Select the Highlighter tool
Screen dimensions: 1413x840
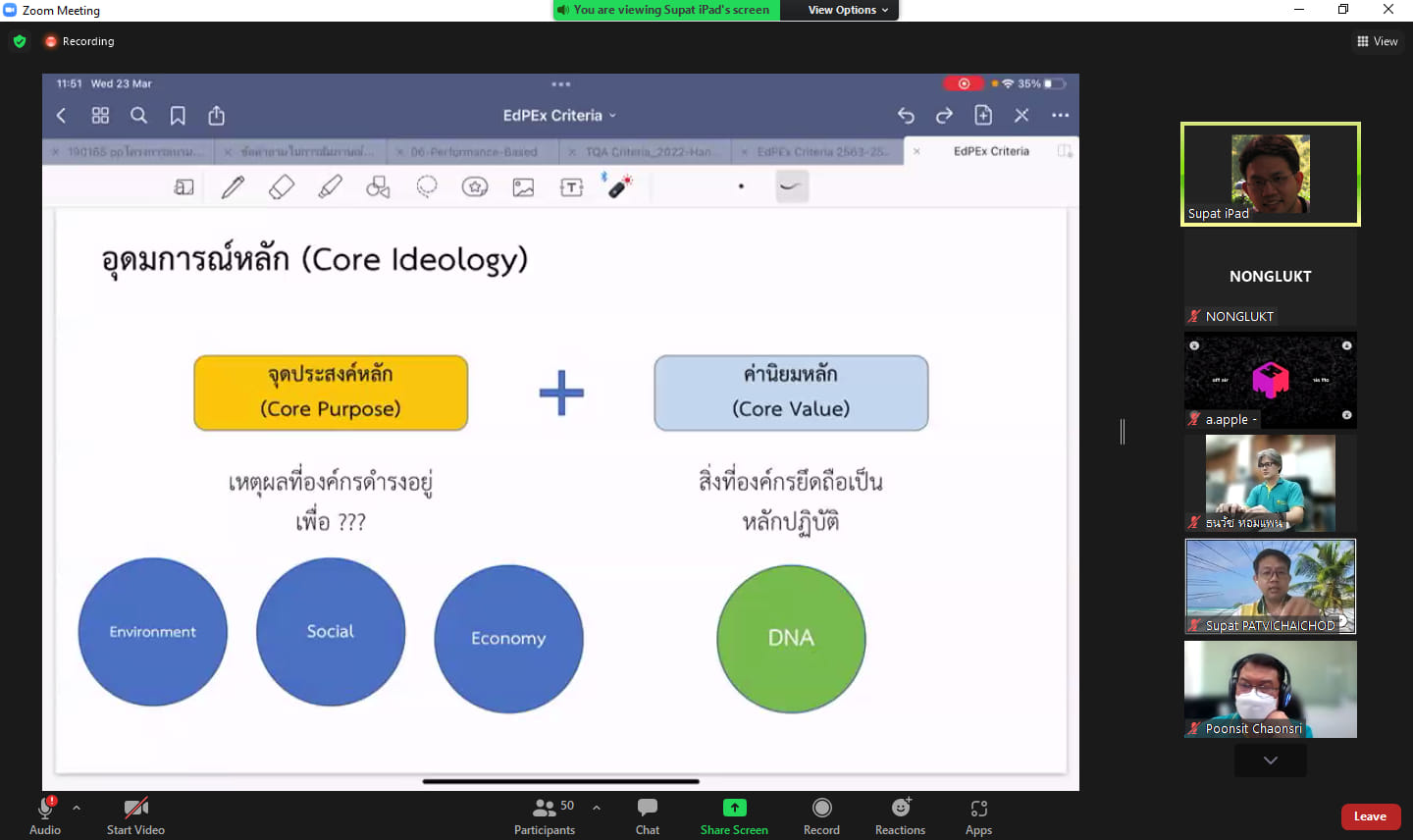(331, 186)
